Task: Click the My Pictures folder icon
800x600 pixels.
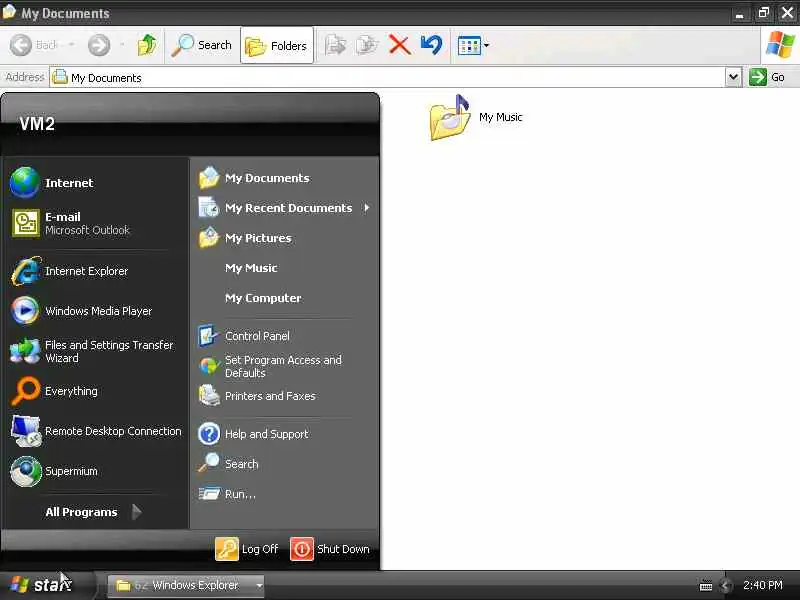Action: click(209, 238)
